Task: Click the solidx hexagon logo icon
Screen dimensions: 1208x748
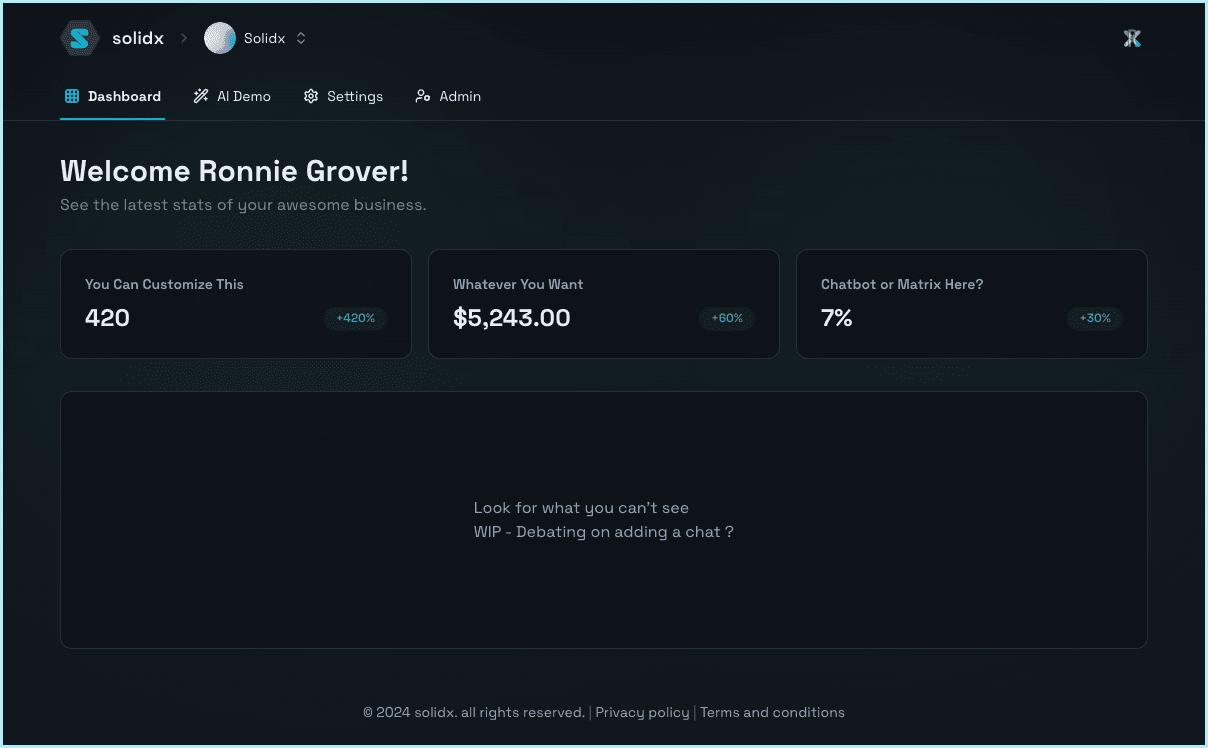Action: click(79, 39)
